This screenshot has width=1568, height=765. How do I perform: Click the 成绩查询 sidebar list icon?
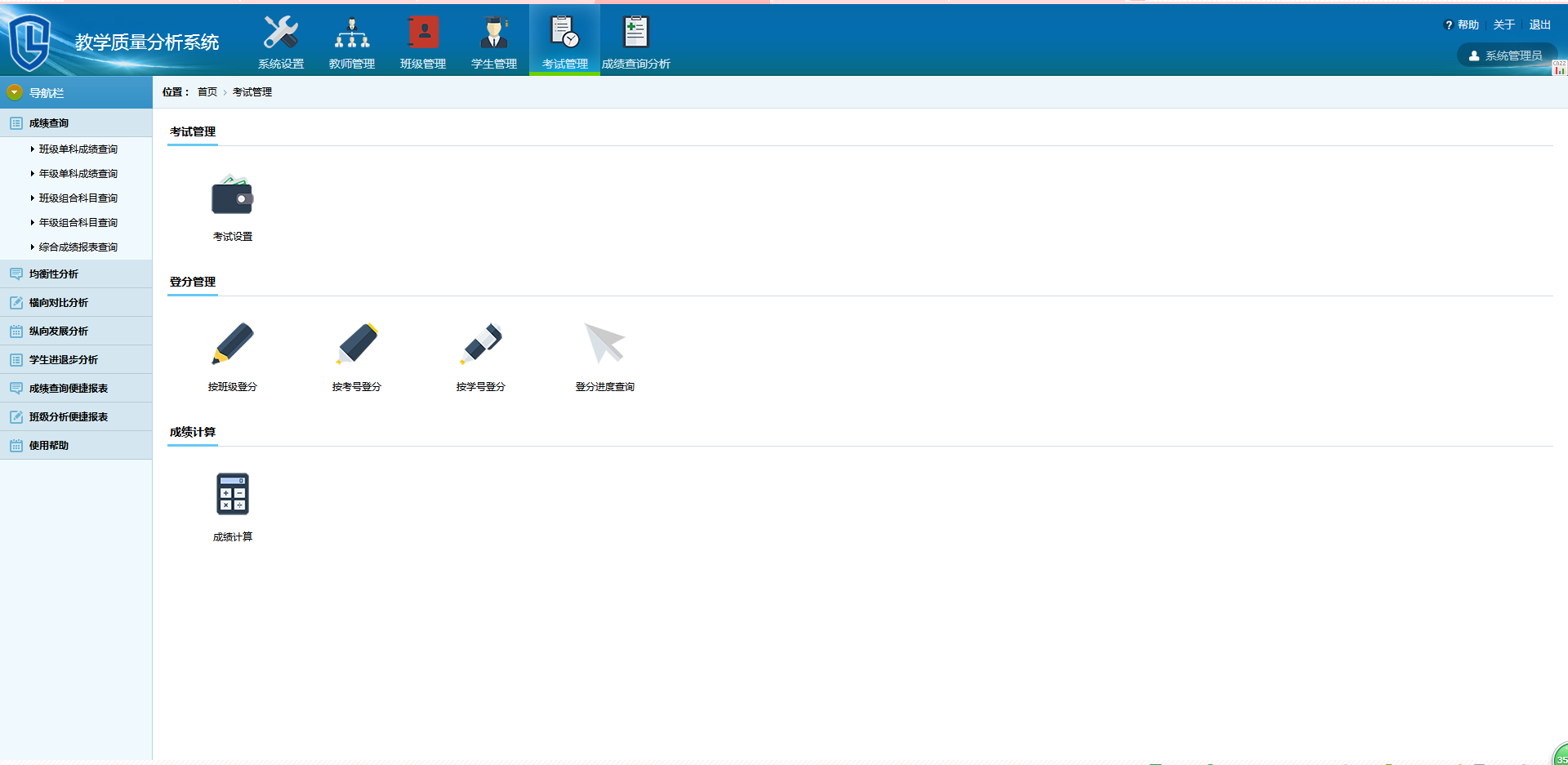(16, 123)
